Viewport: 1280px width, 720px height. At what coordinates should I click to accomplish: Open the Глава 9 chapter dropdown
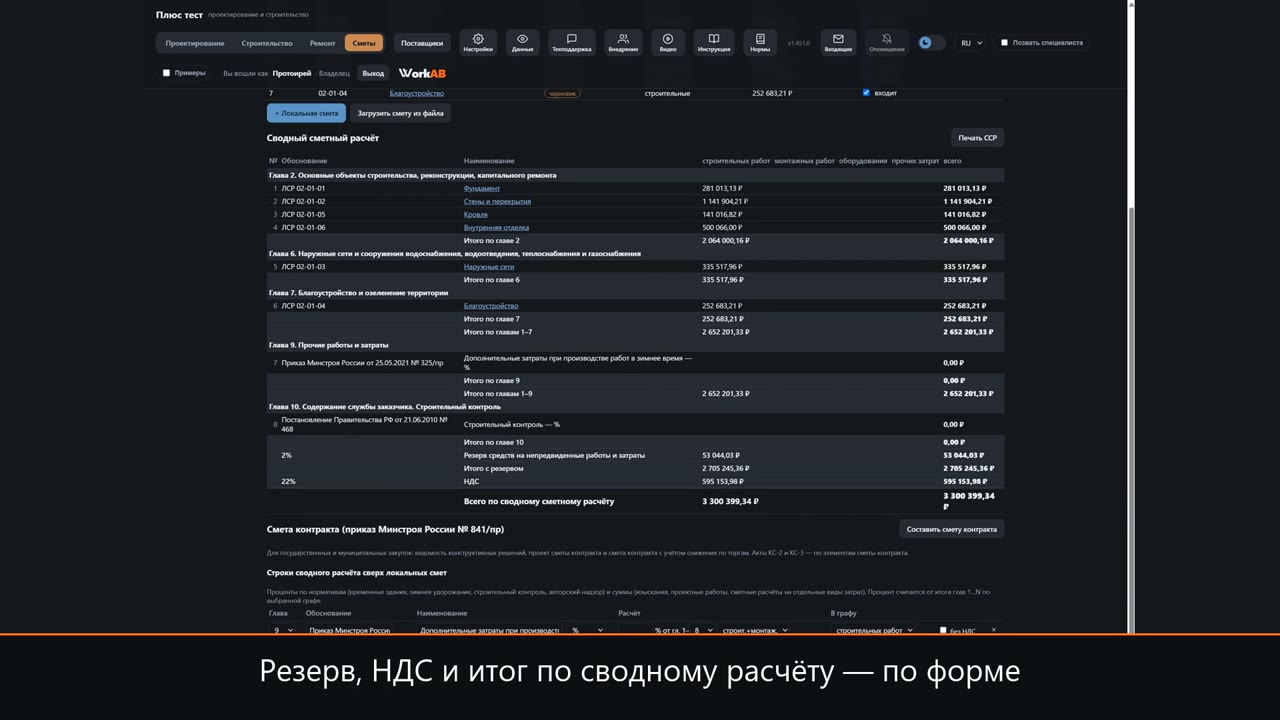283,630
